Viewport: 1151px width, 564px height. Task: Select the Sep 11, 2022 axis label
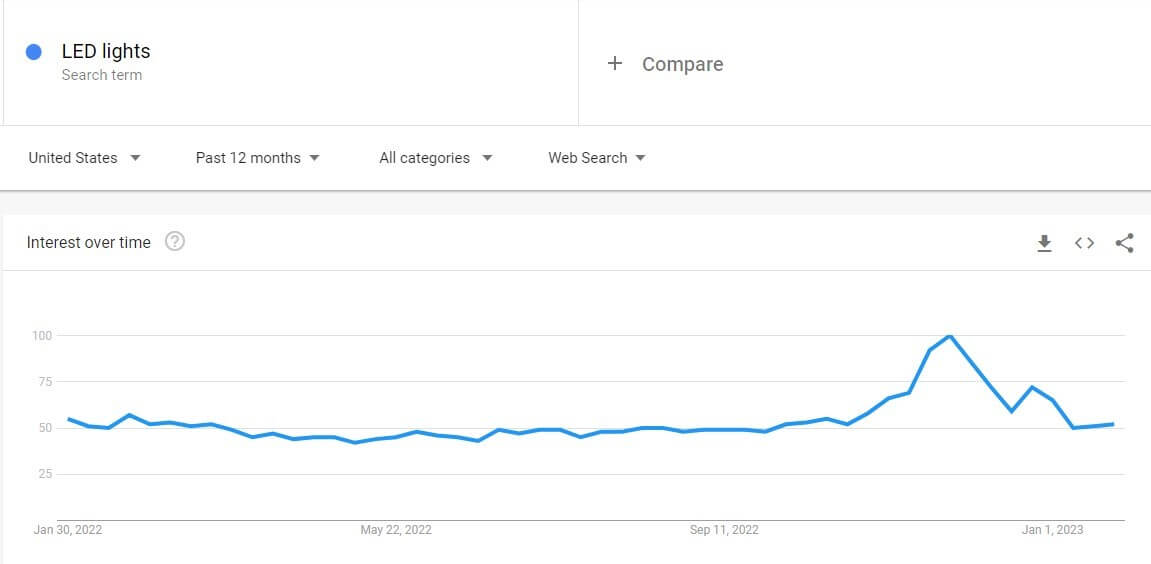coord(725,530)
